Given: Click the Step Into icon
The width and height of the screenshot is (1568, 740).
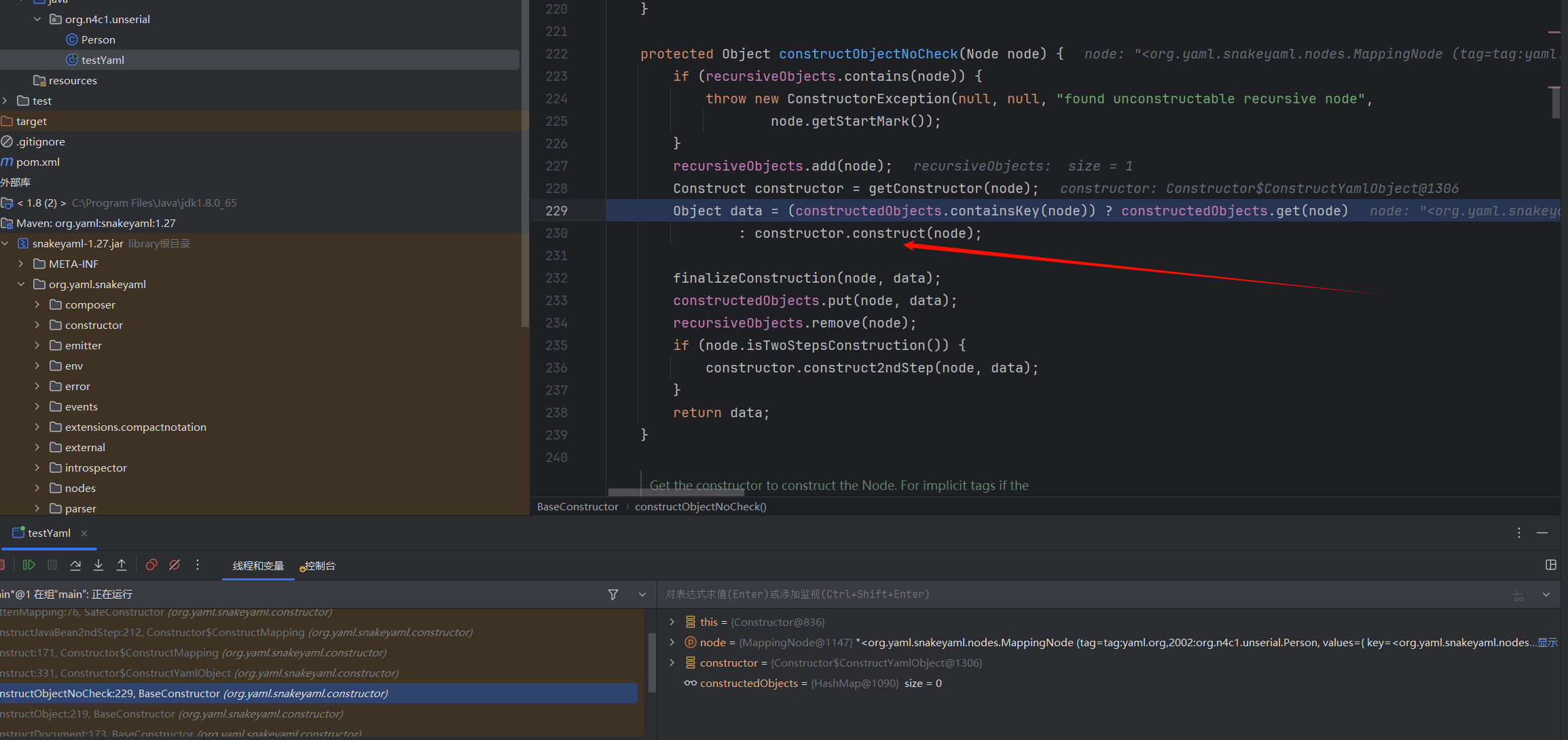Looking at the screenshot, I should 98,565.
